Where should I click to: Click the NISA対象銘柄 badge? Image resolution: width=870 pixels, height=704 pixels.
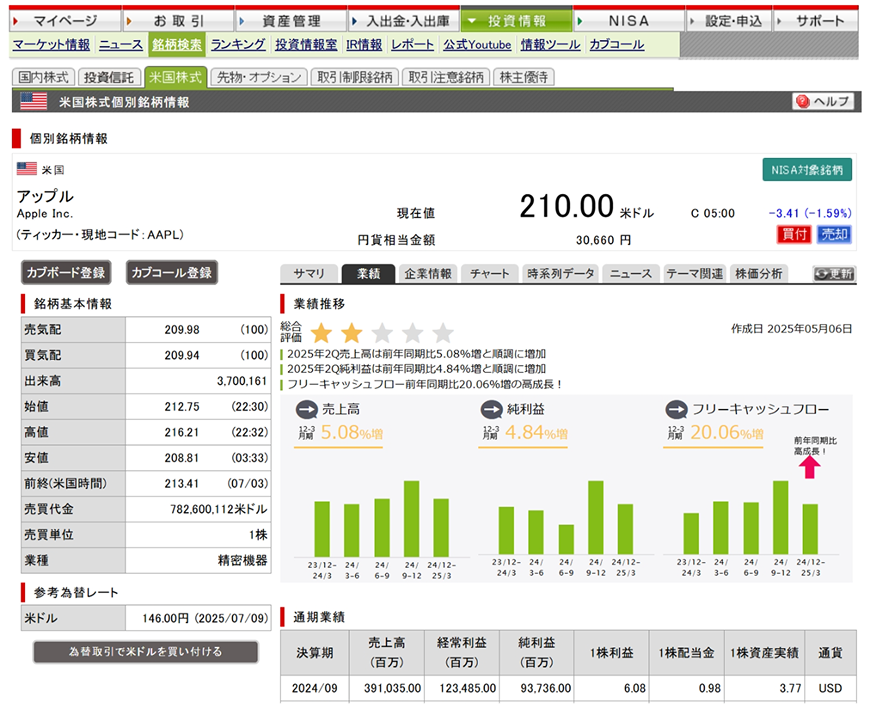[x=807, y=169]
